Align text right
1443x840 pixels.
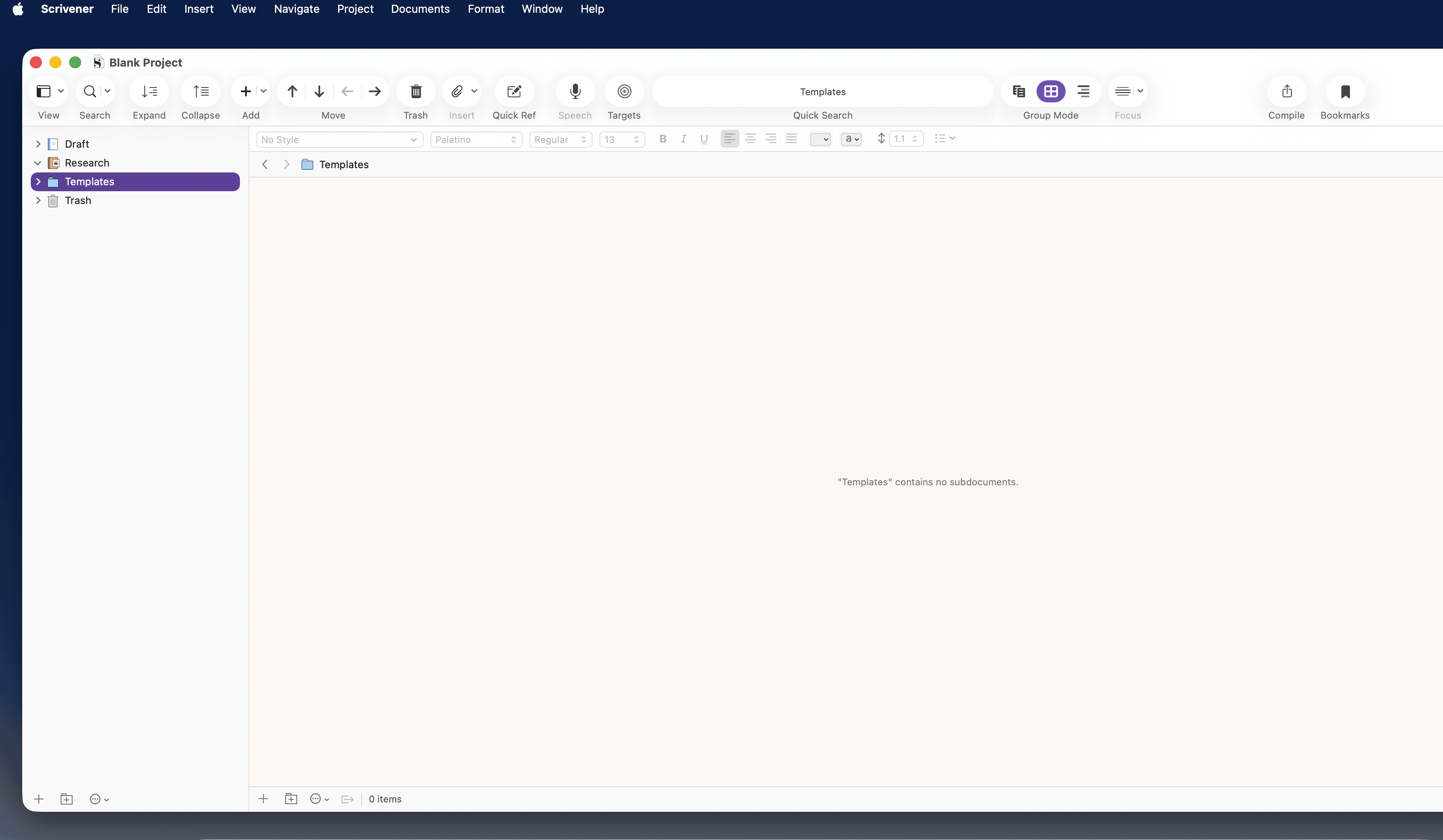771,139
